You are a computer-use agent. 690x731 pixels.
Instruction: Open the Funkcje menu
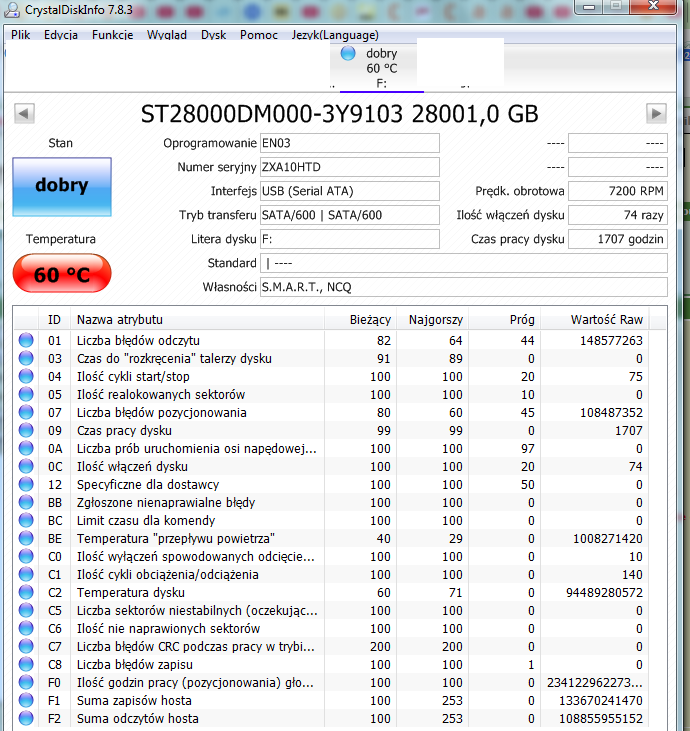[112, 35]
